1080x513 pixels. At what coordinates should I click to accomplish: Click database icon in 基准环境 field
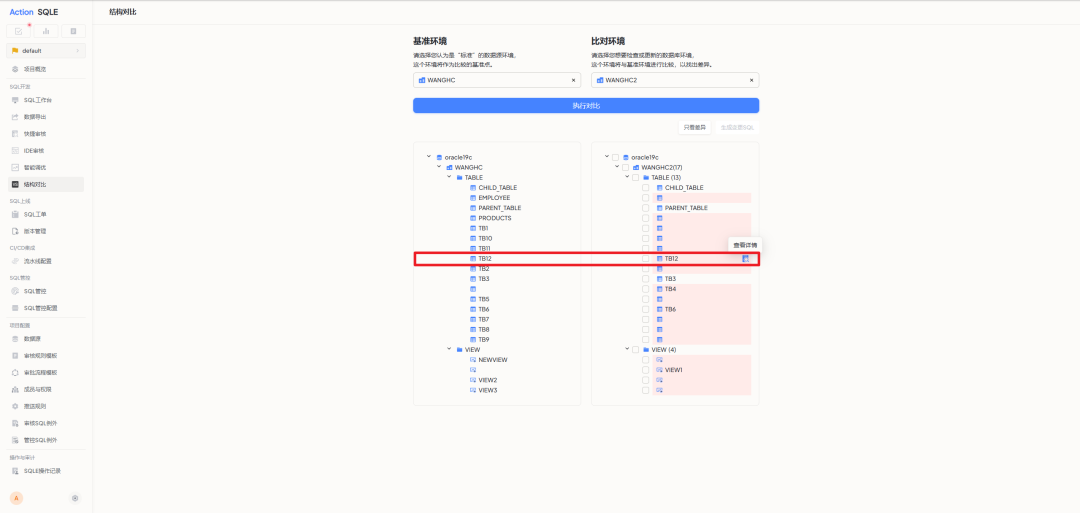tap(422, 80)
